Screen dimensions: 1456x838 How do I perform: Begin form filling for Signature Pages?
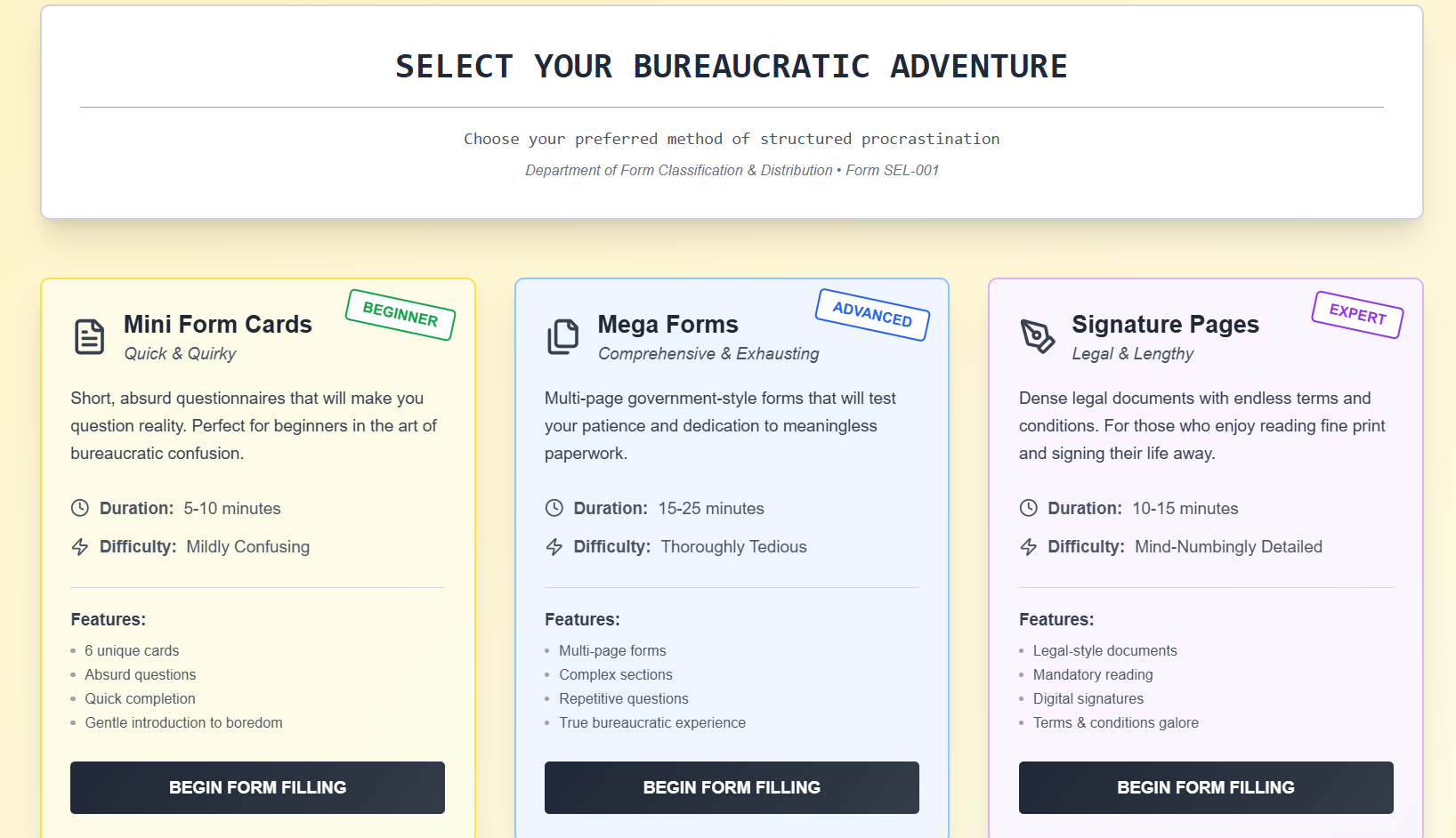click(1206, 787)
